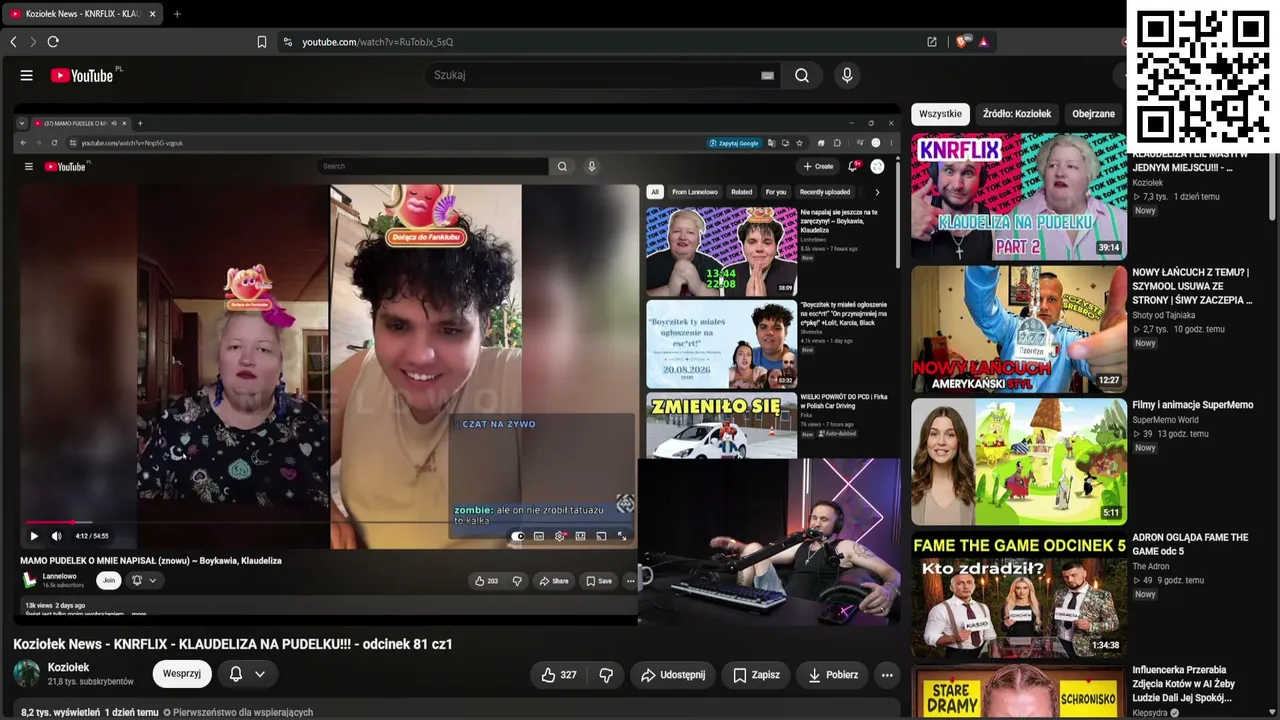This screenshot has width=1280, height=720.
Task: Open the 'NOWY ŁAŃCUCH Z TEMU?' video title
Action: (x=1192, y=286)
